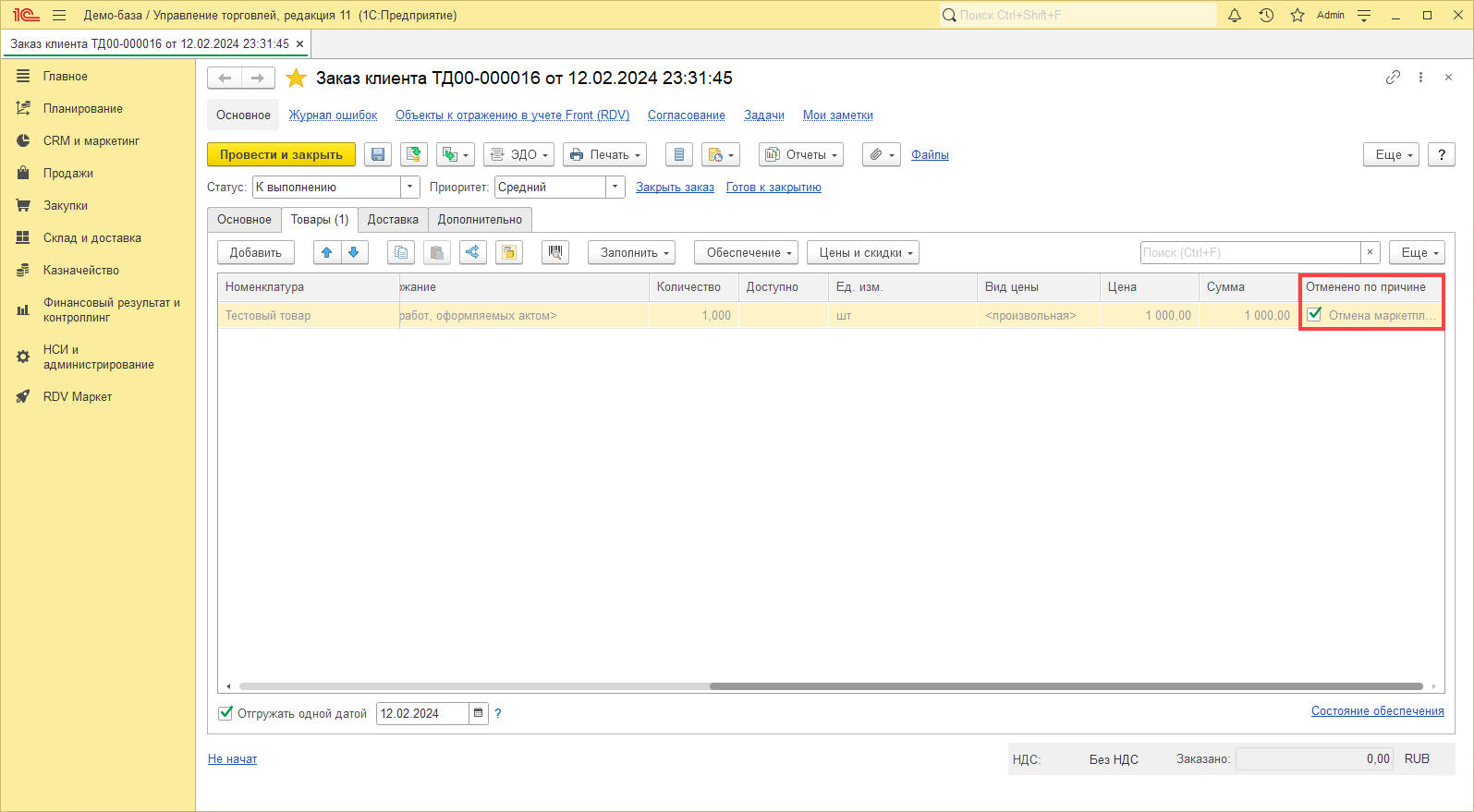Open notifications bell
Image resolution: width=1474 pixels, height=812 pixels.
(1235, 16)
